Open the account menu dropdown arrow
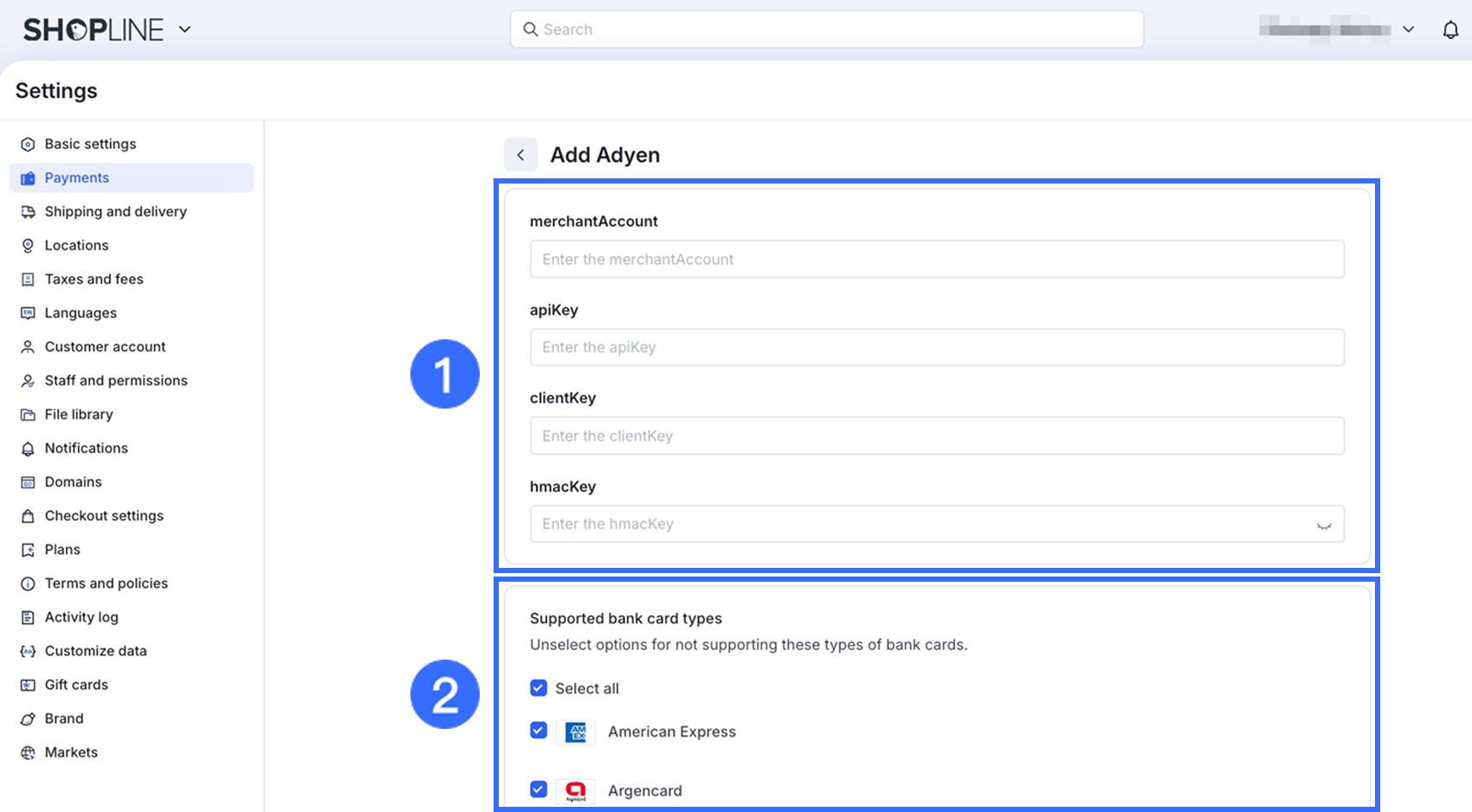1472x812 pixels. pos(1409,29)
